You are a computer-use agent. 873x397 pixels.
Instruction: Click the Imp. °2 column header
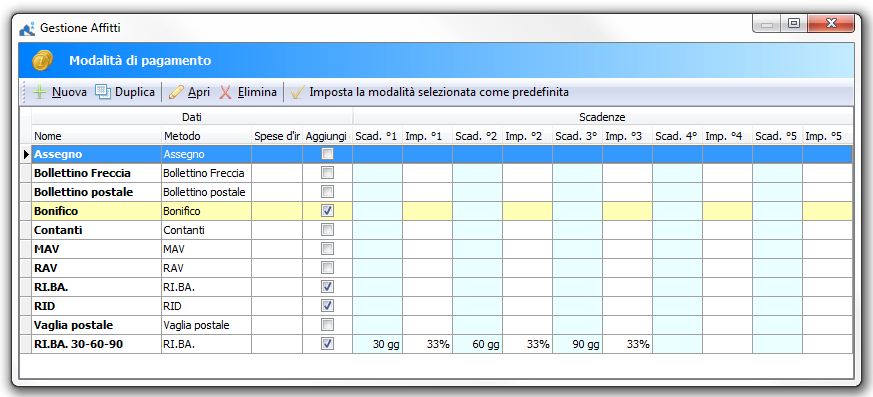[x=528, y=136]
